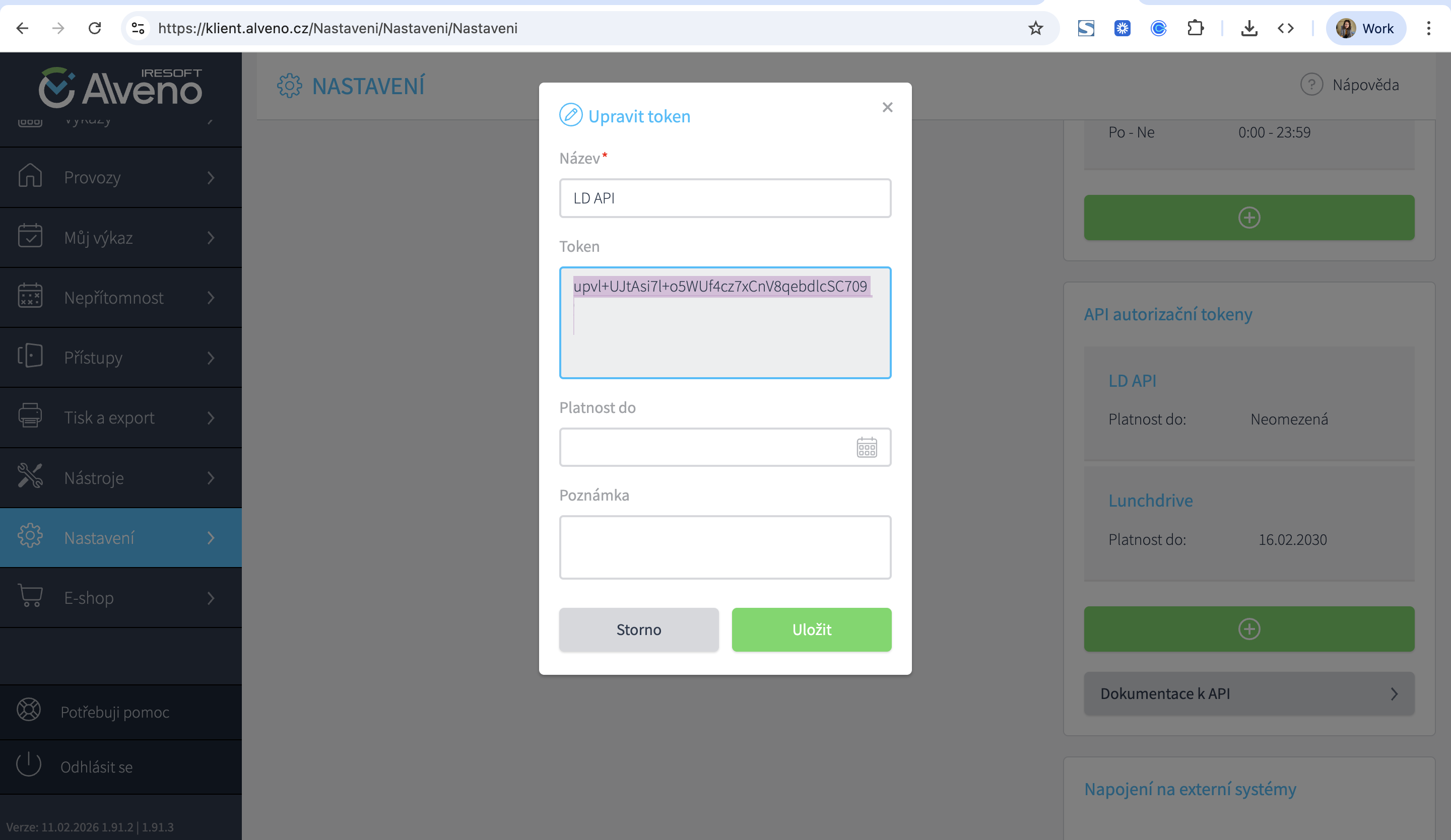Close the Upravit token dialog
The width and height of the screenshot is (1451, 840).
887,108
